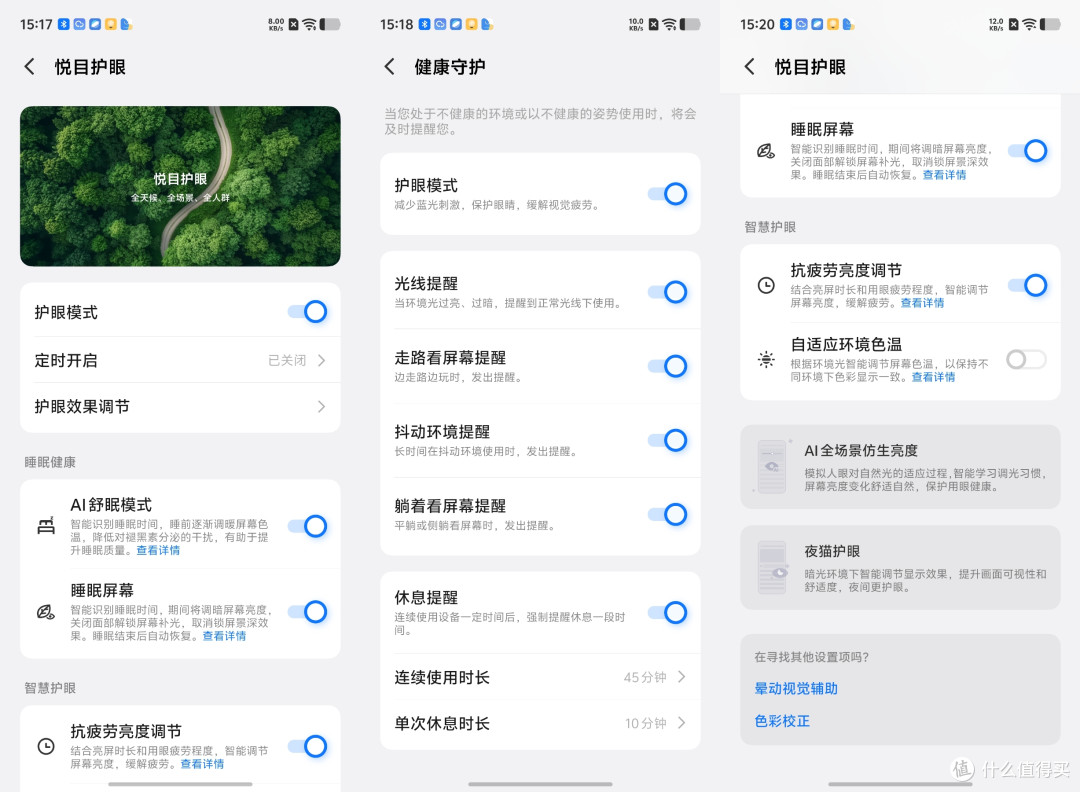Turn off 护眼模式 on the 悦目护眼 screen
The image size is (1080, 792).
tap(308, 312)
